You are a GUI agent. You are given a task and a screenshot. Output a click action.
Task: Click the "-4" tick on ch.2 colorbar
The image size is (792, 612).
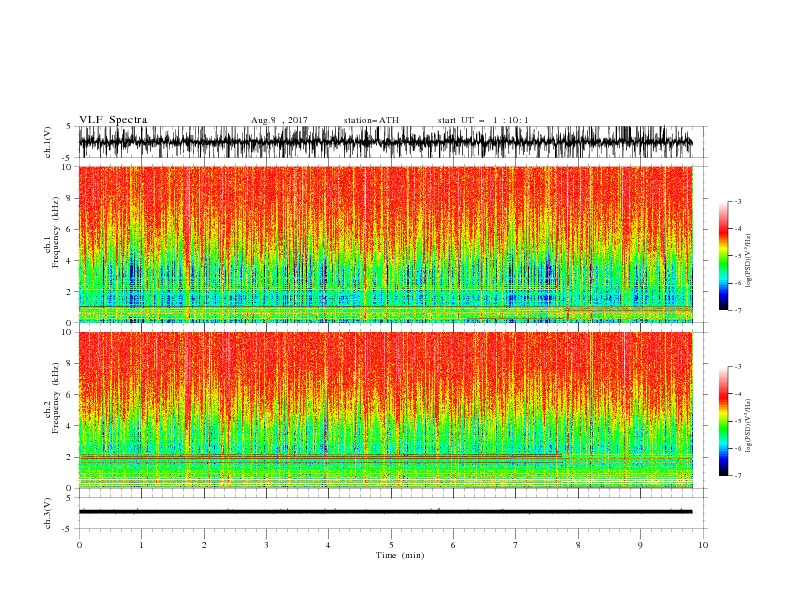pos(737,394)
